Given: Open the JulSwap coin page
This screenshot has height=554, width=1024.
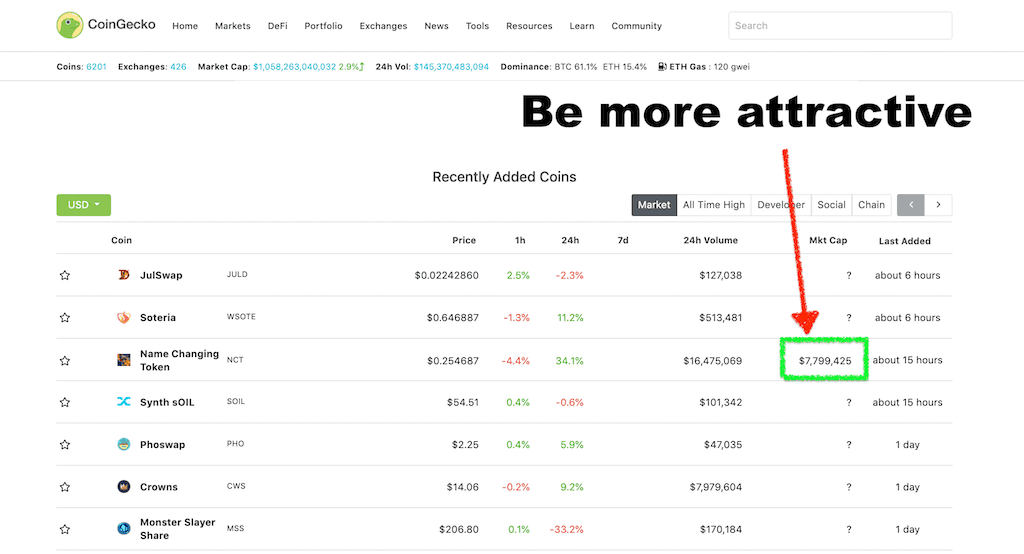Looking at the screenshot, I should [x=161, y=275].
